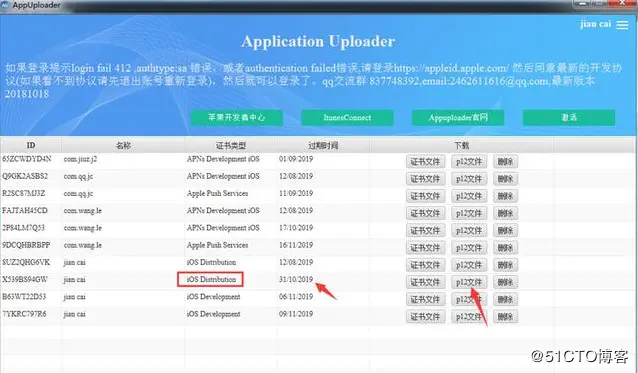Visit the Appuploader官网 button
638x373 pixels.
click(458, 118)
